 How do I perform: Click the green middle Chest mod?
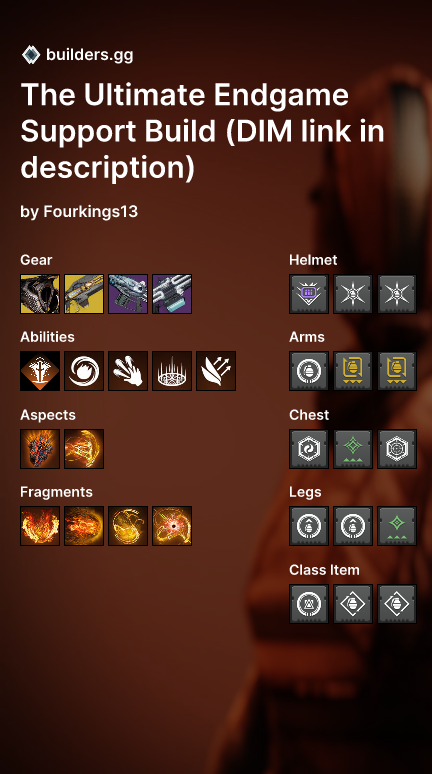tap(353, 449)
